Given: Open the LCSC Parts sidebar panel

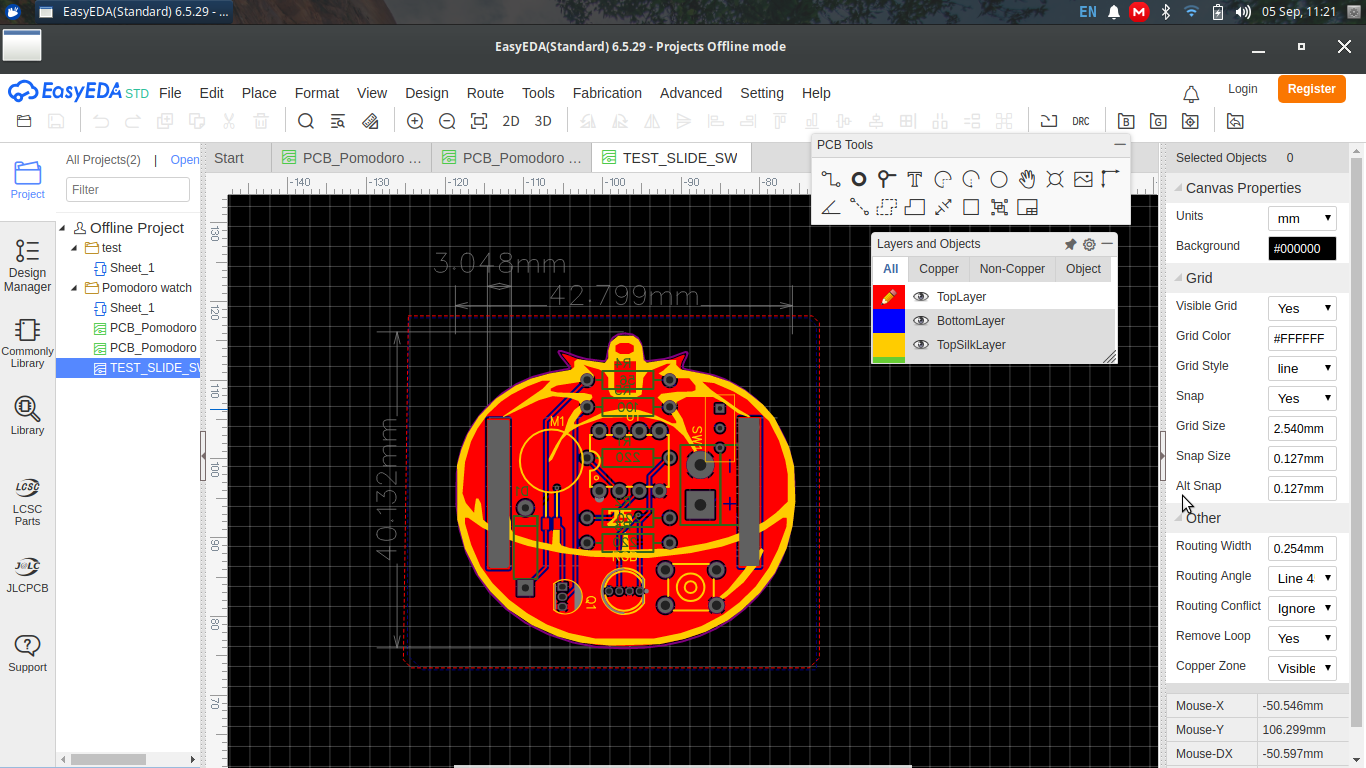Looking at the screenshot, I should pos(27,501).
